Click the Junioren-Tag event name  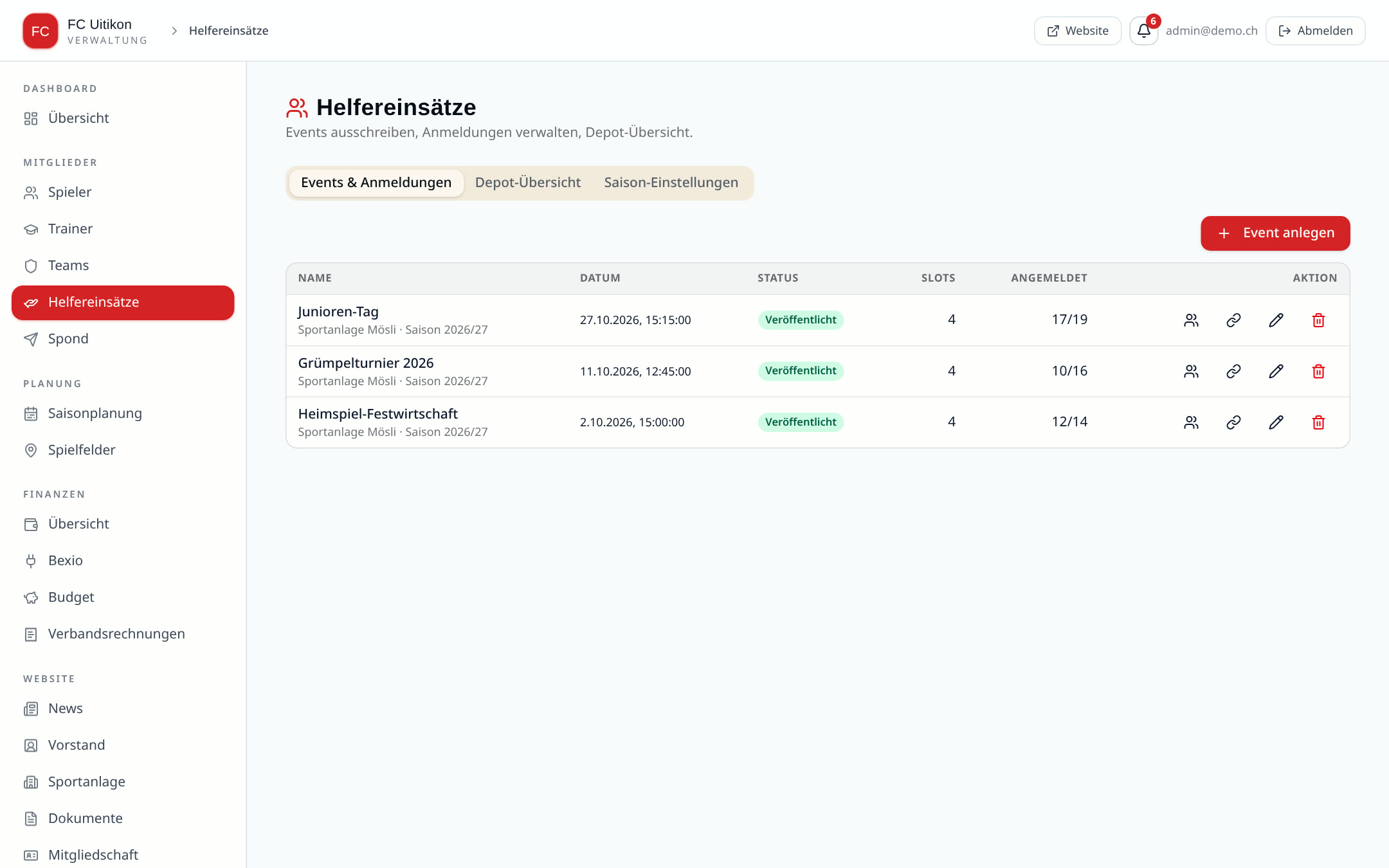click(x=338, y=312)
